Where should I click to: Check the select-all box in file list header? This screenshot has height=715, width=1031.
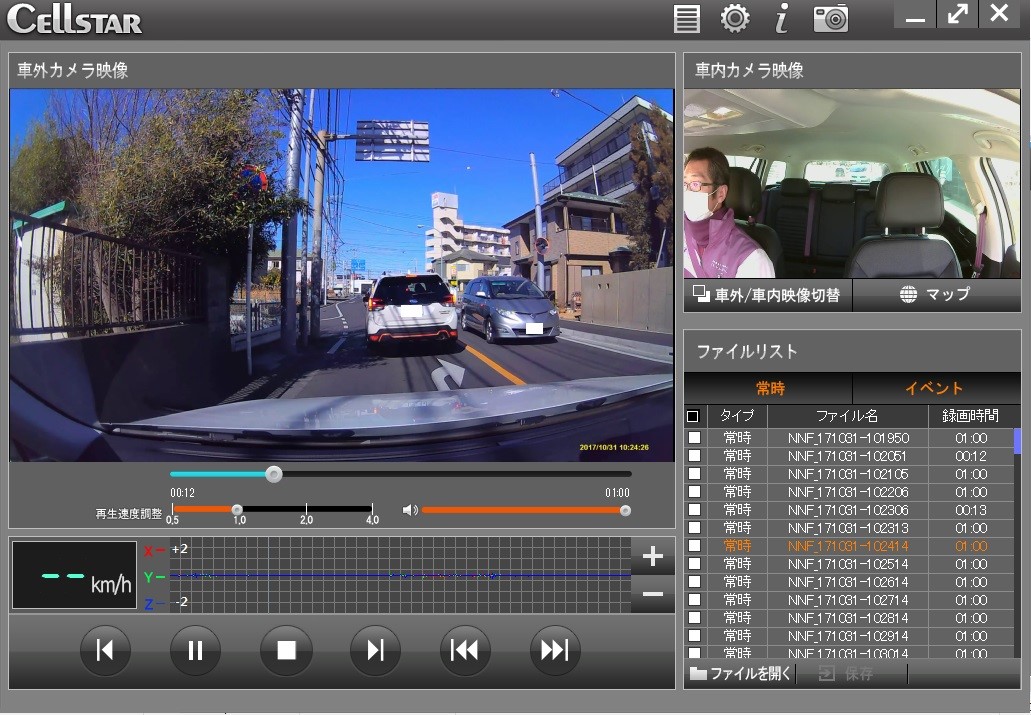(x=693, y=416)
